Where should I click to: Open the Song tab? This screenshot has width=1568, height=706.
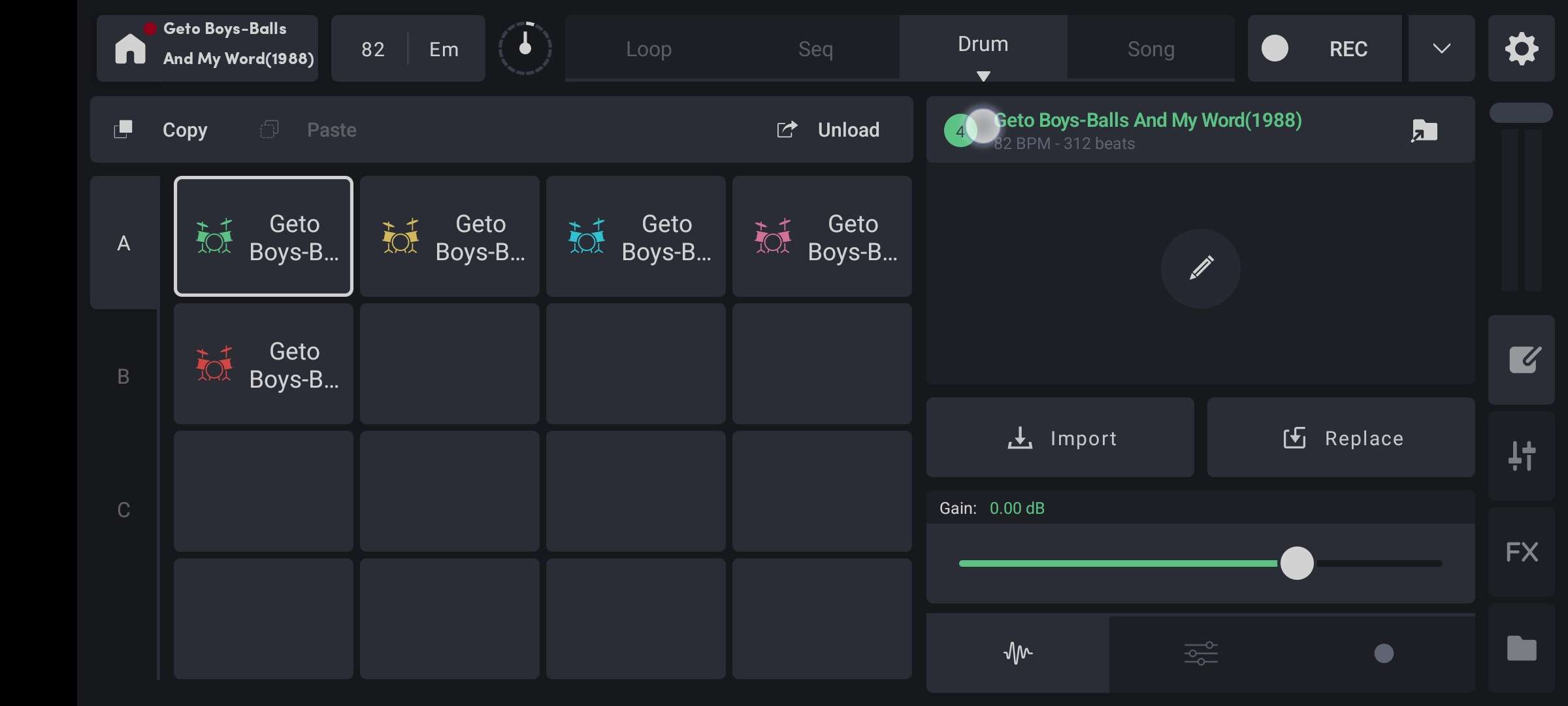click(1151, 49)
